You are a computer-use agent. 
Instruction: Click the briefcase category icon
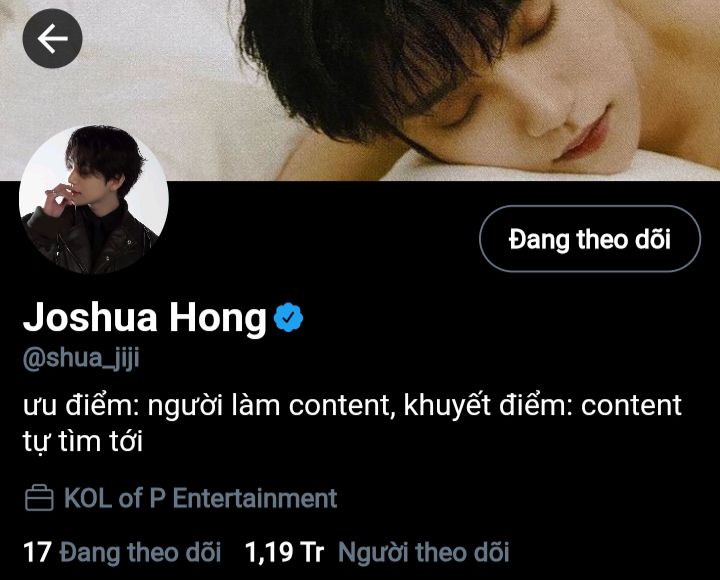point(39,498)
